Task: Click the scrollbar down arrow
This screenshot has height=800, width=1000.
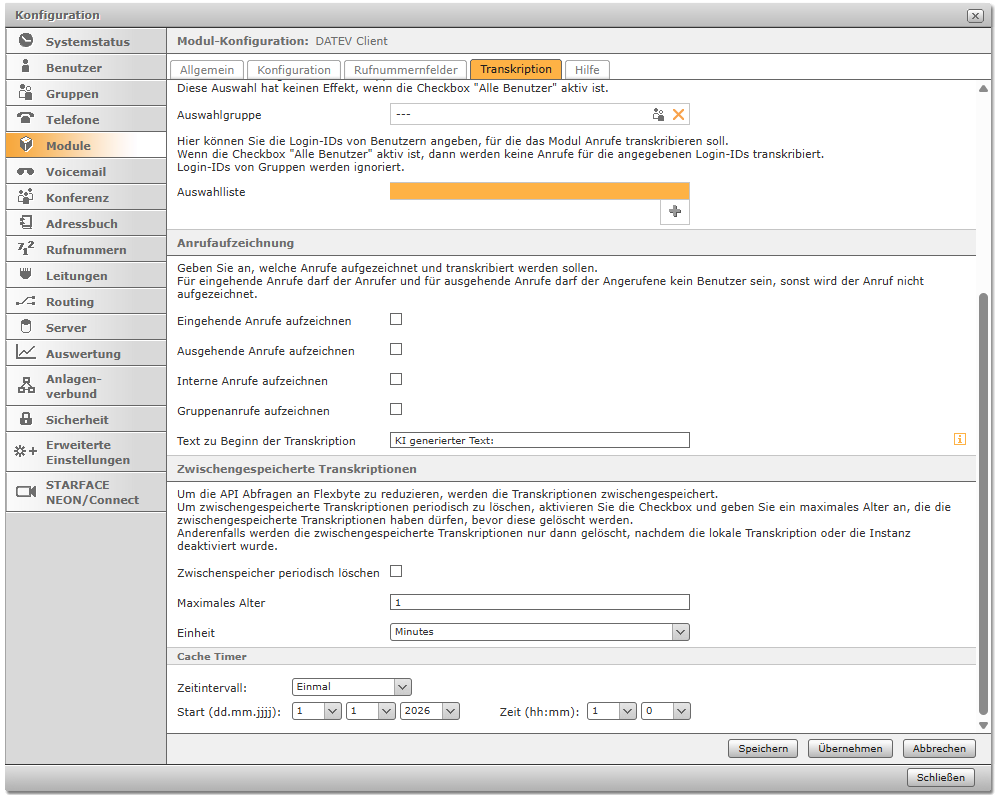Action: click(983, 725)
